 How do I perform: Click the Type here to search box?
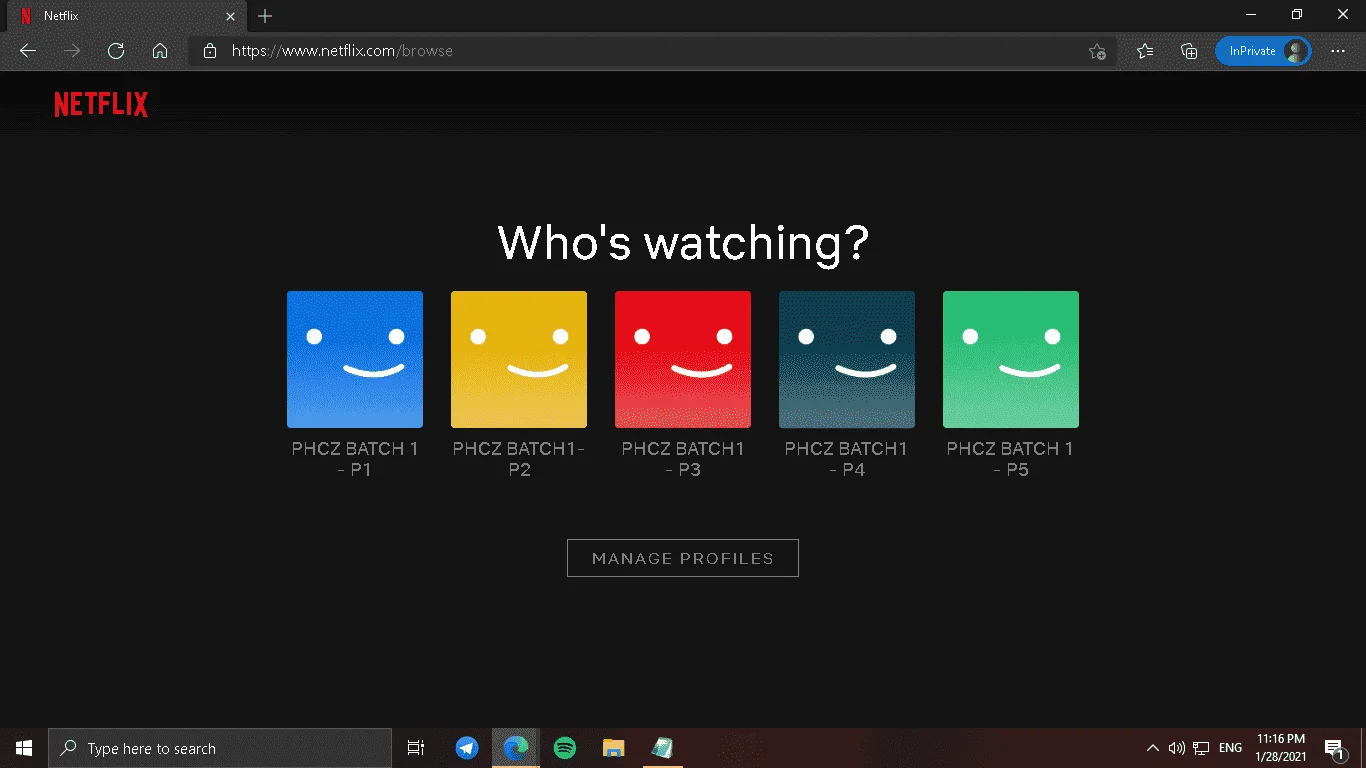pos(220,748)
